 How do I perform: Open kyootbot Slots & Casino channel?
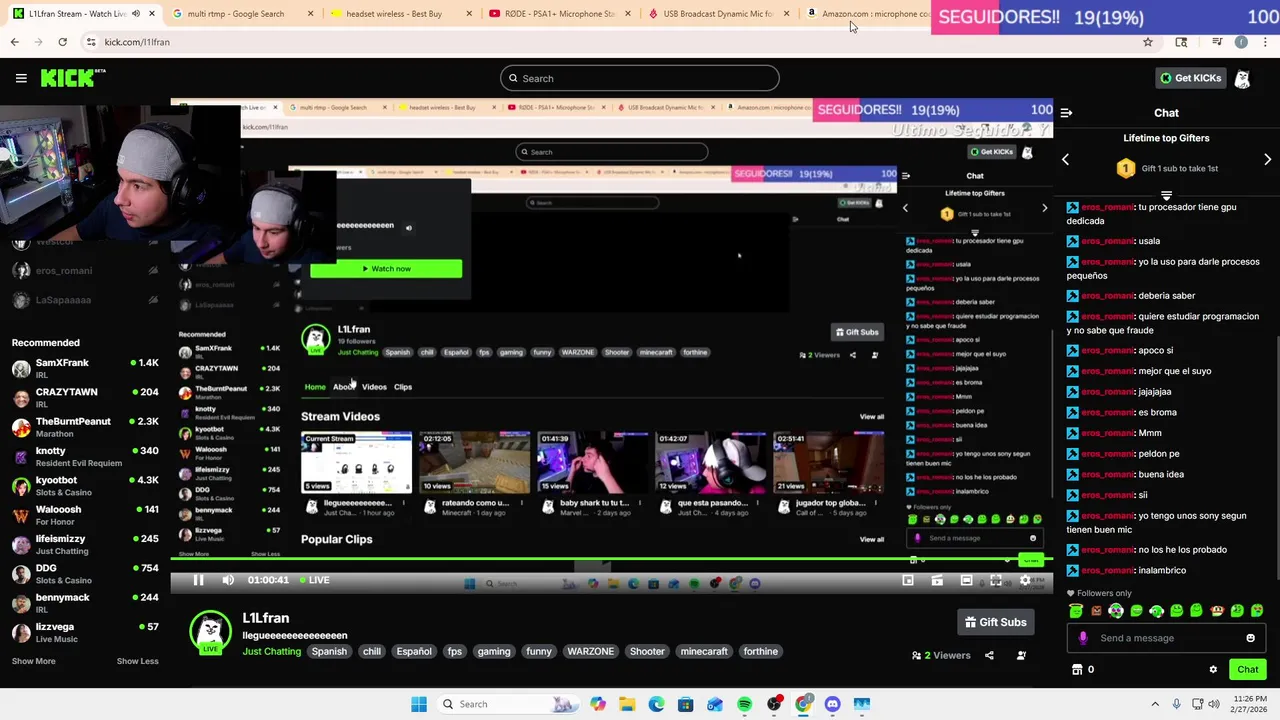point(85,486)
